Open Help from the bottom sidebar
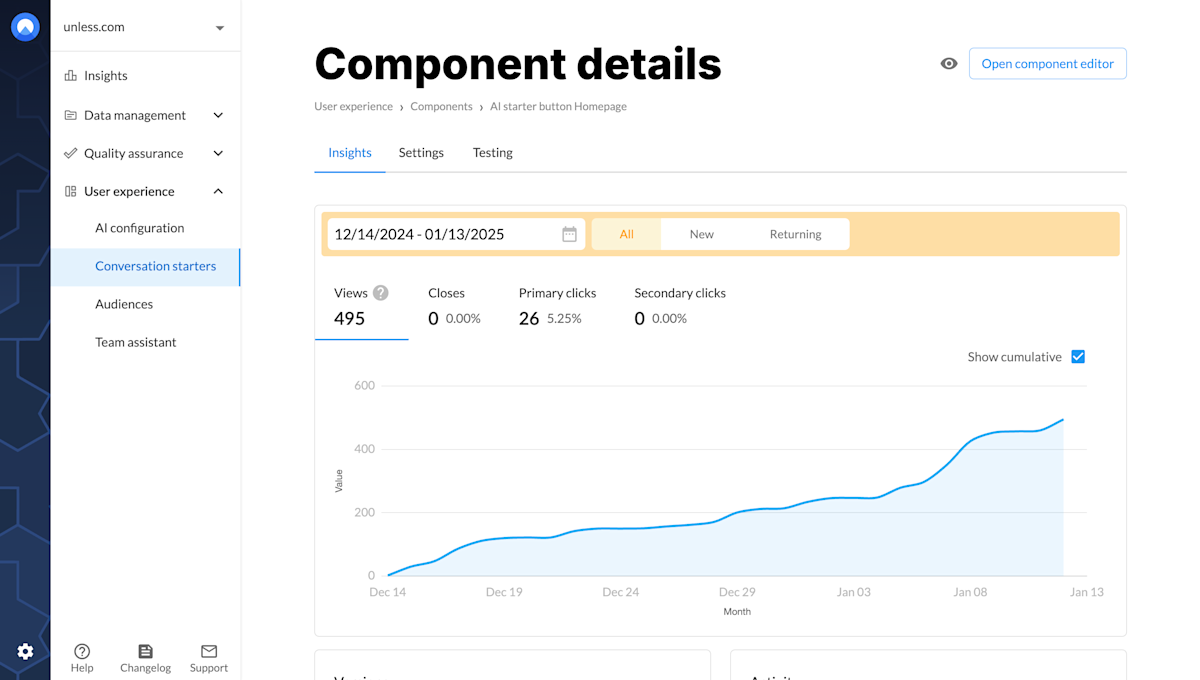 pos(81,657)
